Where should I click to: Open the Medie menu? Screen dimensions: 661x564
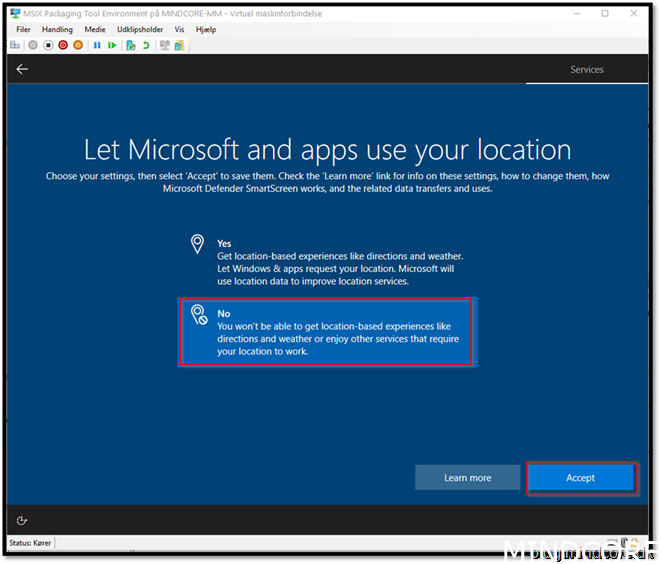(x=95, y=30)
